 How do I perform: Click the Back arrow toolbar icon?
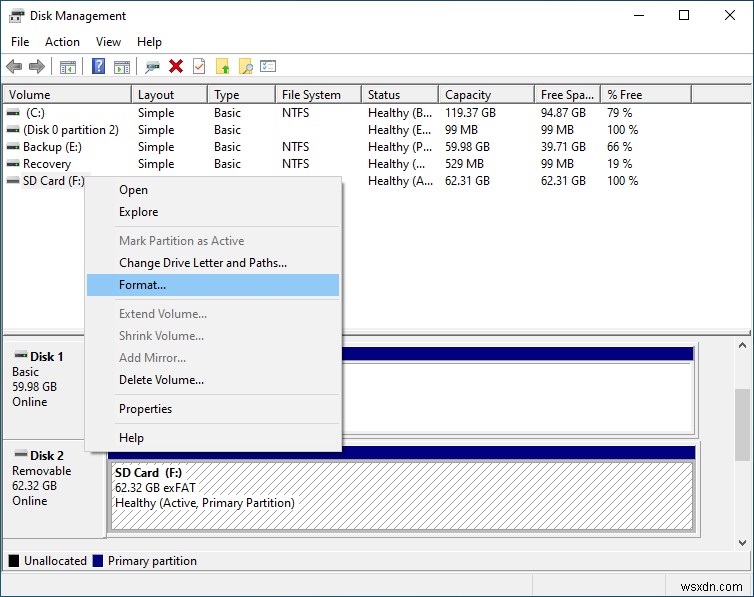tap(14, 66)
